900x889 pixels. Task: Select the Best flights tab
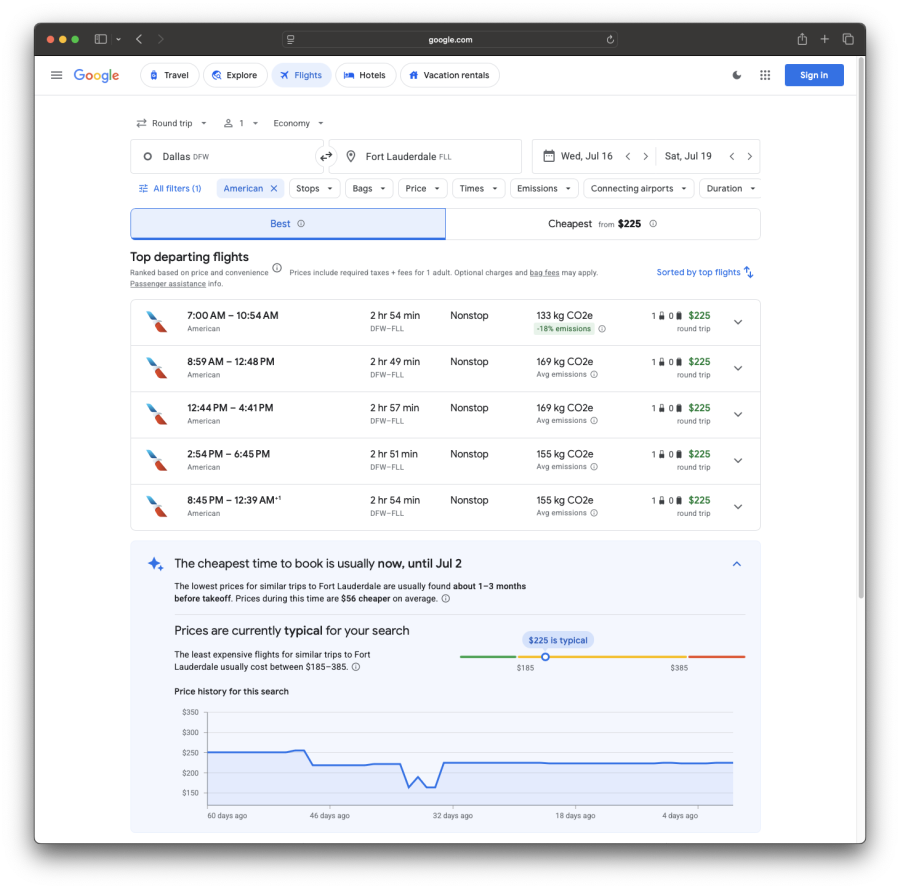click(x=288, y=224)
